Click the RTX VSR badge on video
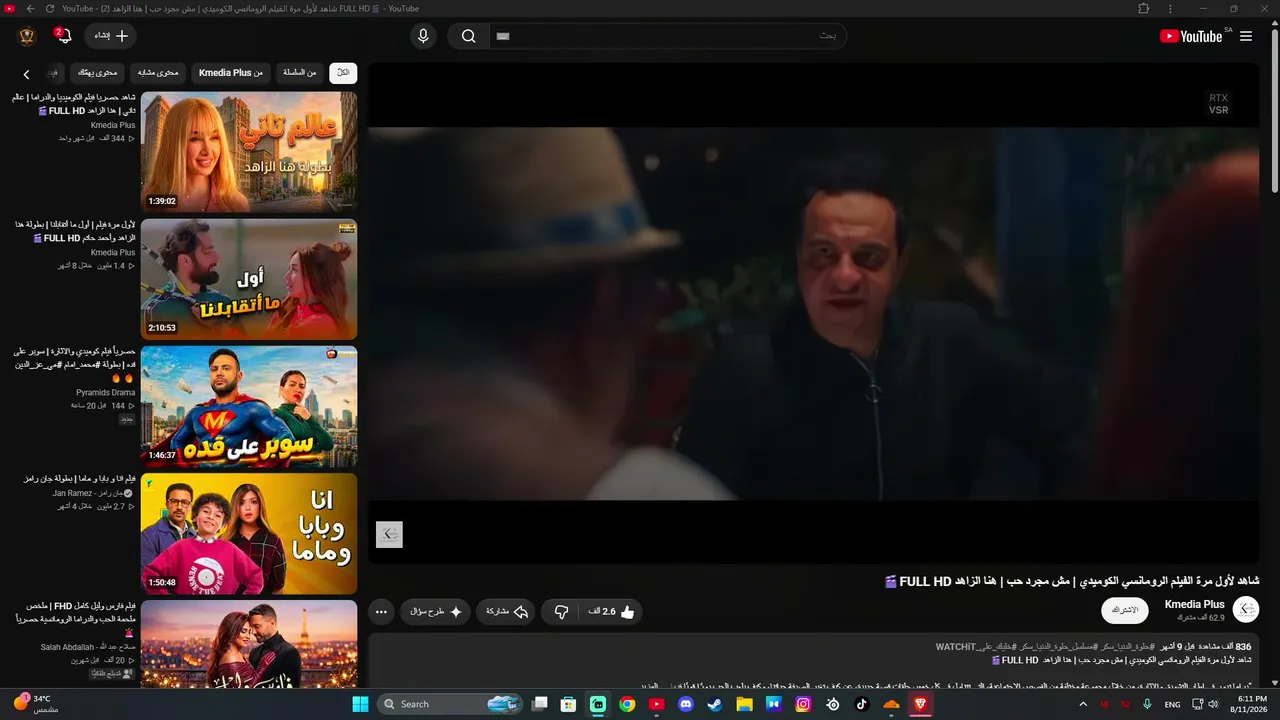The image size is (1280, 720). pos(1218,104)
